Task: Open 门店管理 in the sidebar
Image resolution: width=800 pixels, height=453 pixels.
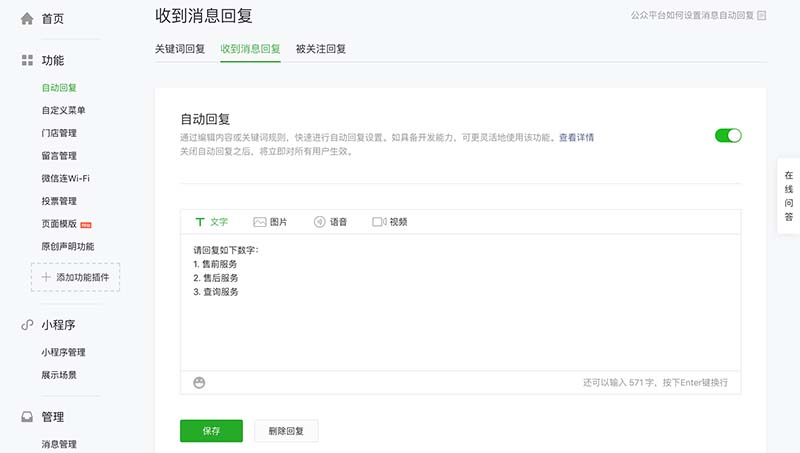Action: pos(59,133)
